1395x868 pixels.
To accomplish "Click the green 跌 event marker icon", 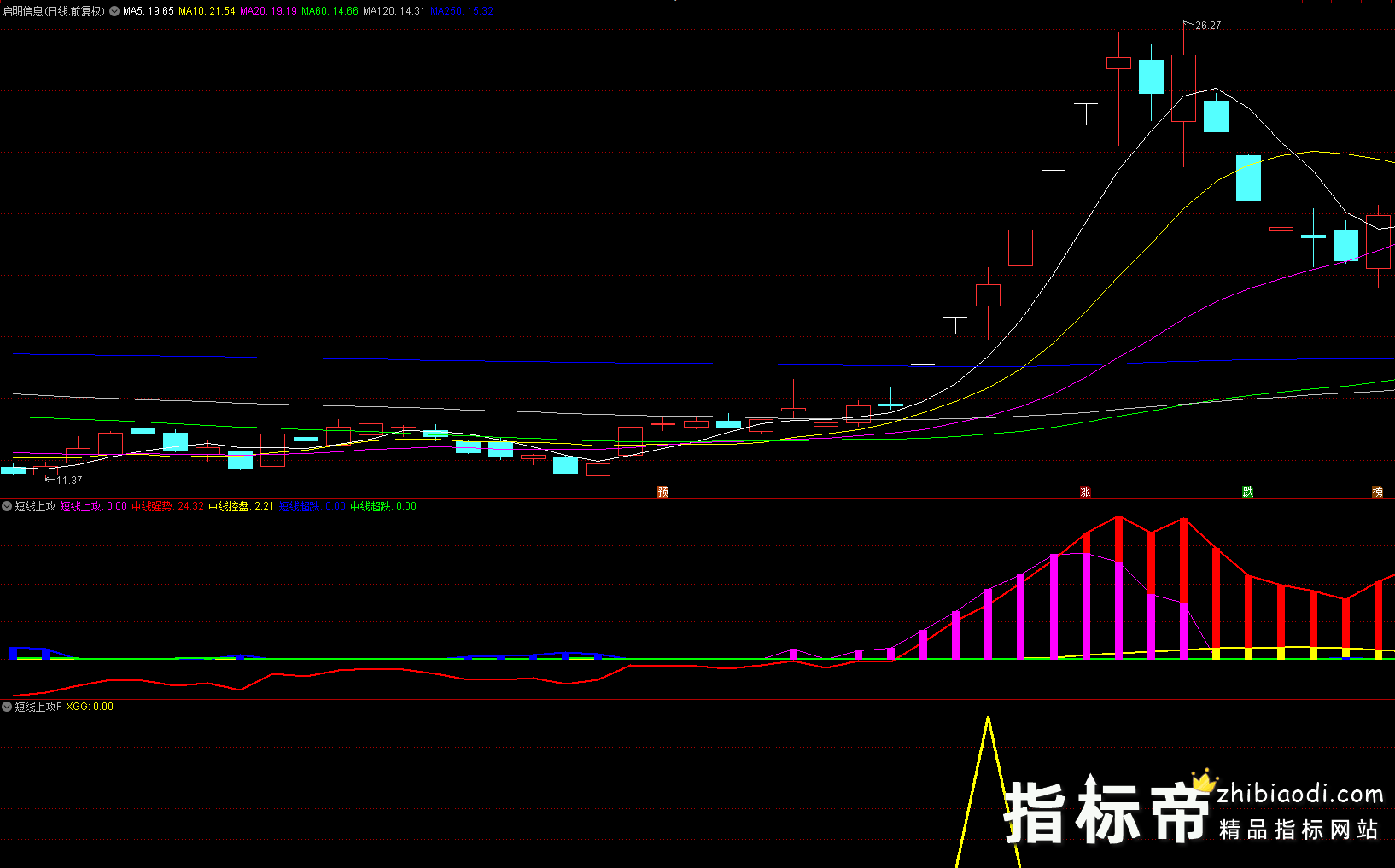I will [x=1248, y=492].
